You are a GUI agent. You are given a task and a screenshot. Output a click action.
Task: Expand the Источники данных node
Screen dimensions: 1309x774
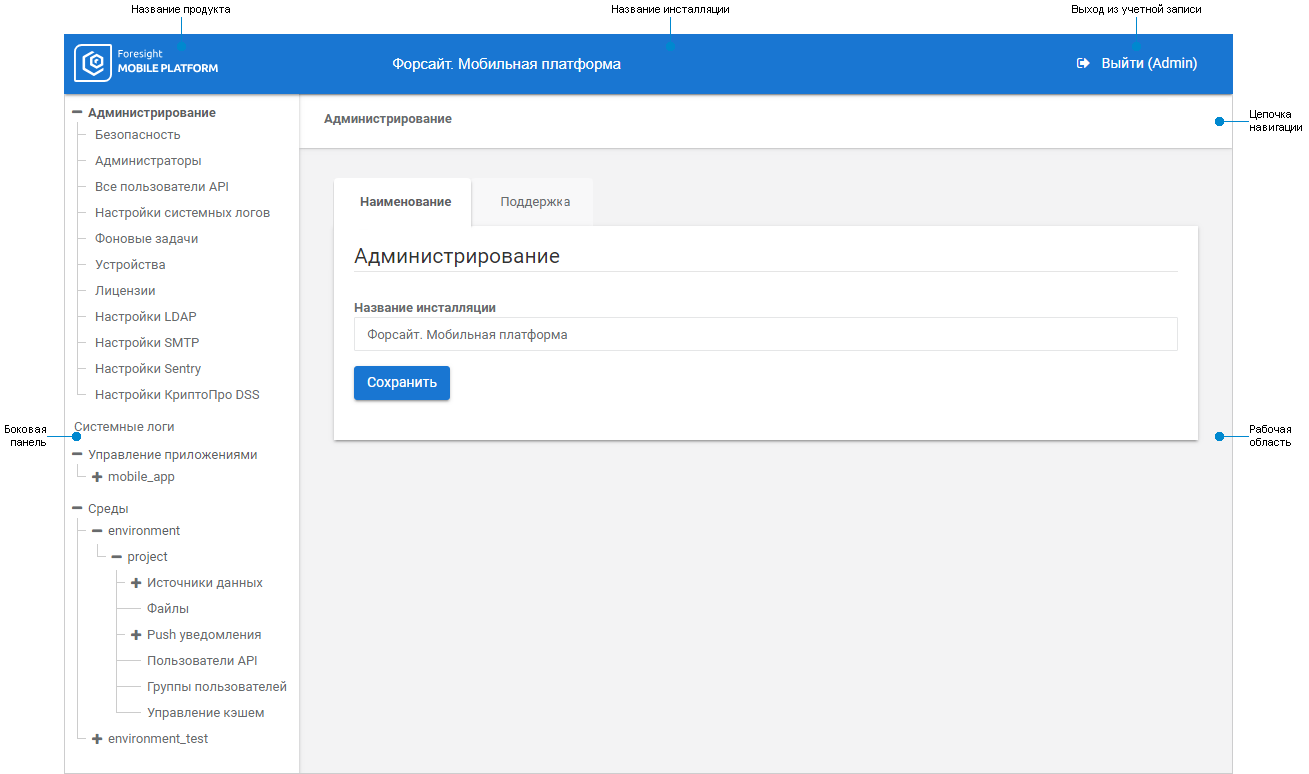tap(136, 583)
